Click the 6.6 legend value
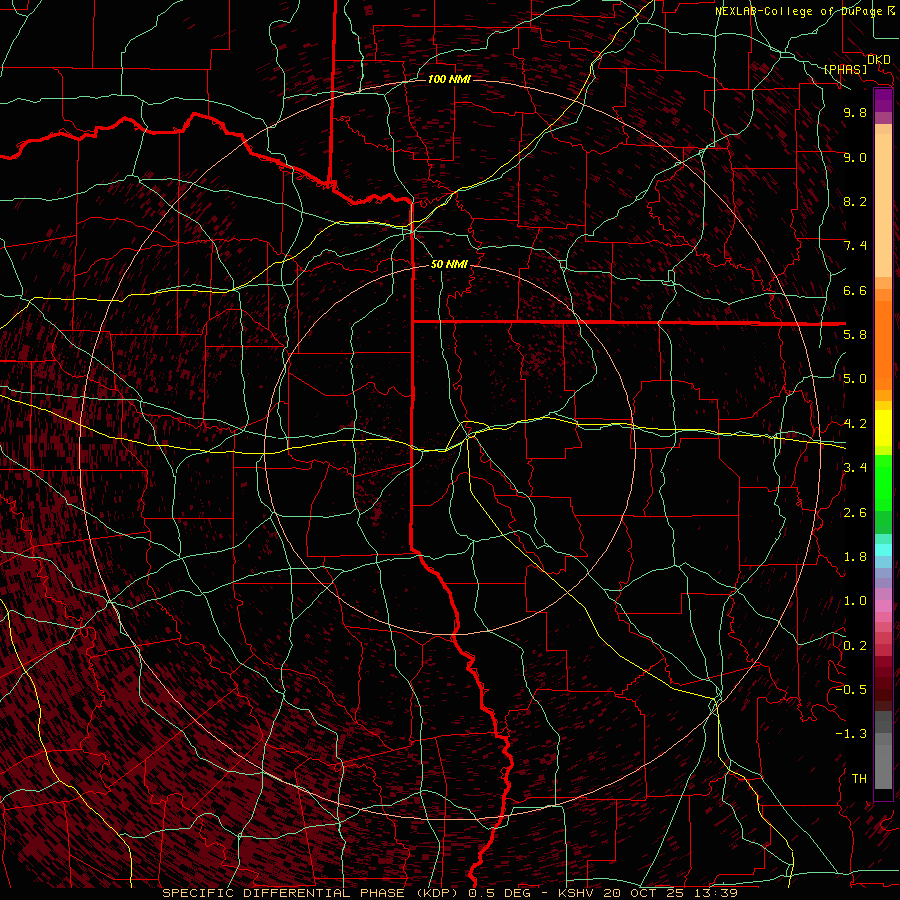This screenshot has width=900, height=900. click(x=855, y=290)
